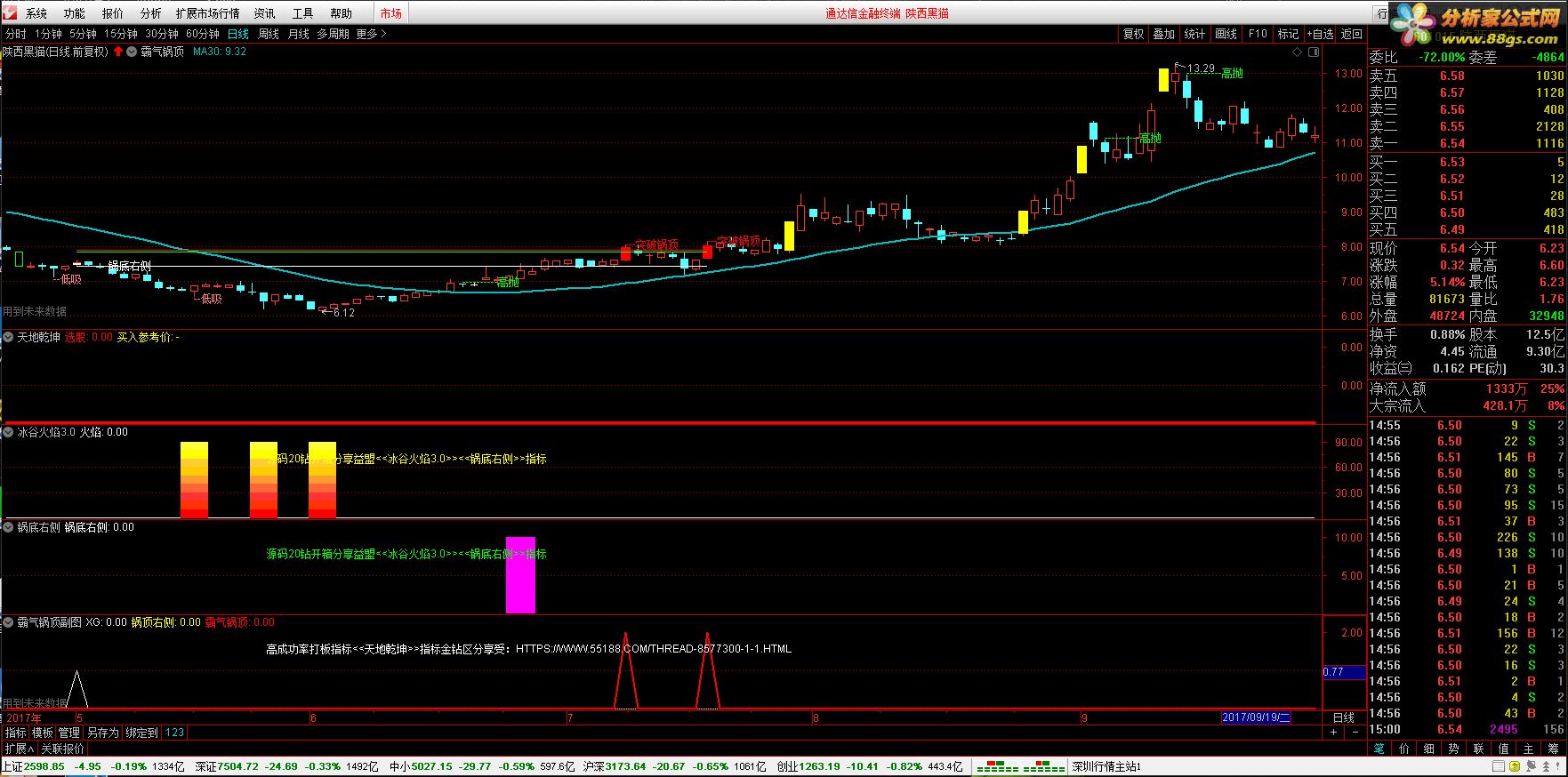Screen dimensions: 1568x777
Task: Click the 复权 toolbar button
Action: [1133, 34]
